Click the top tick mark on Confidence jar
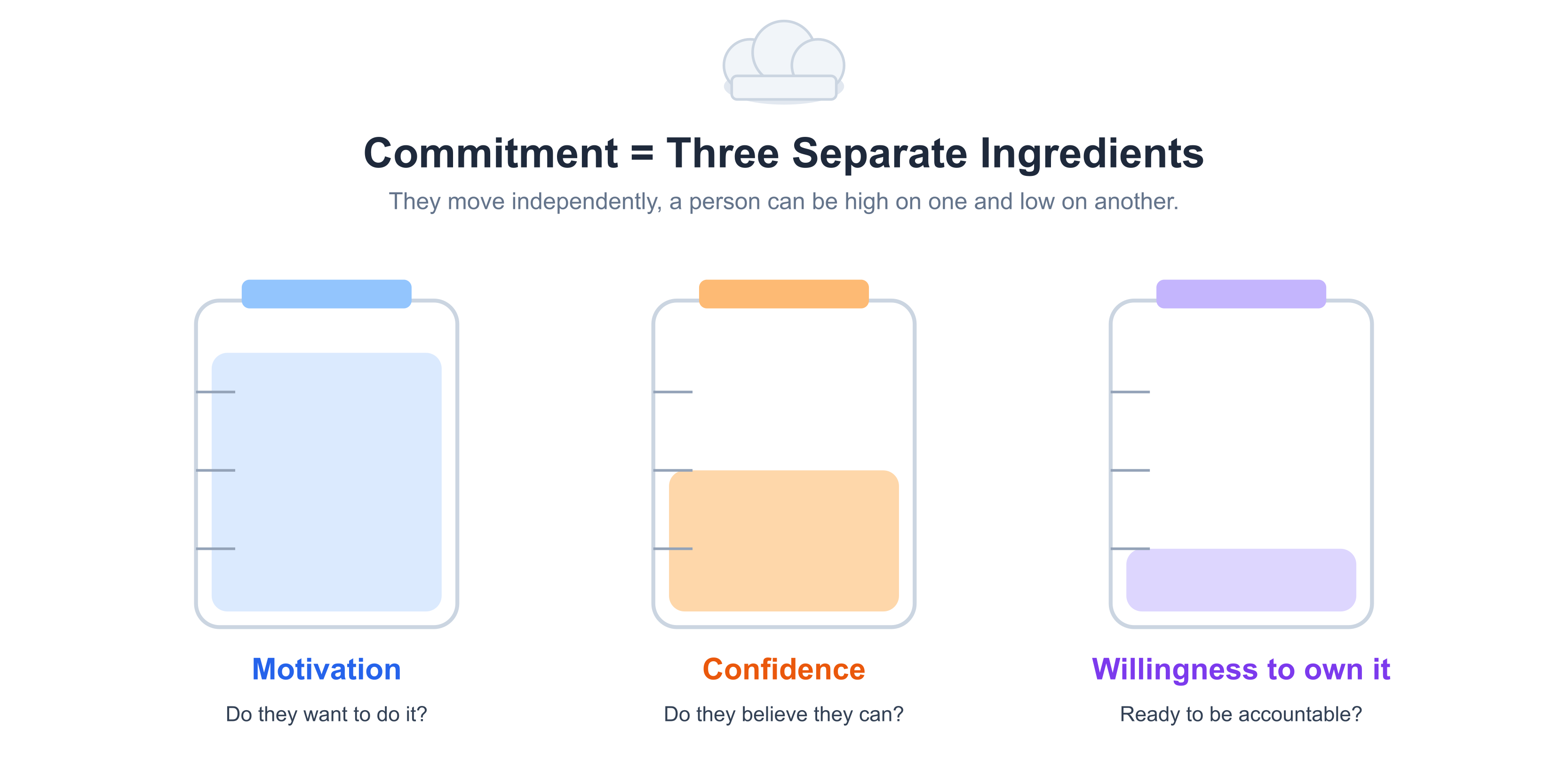 [673, 392]
